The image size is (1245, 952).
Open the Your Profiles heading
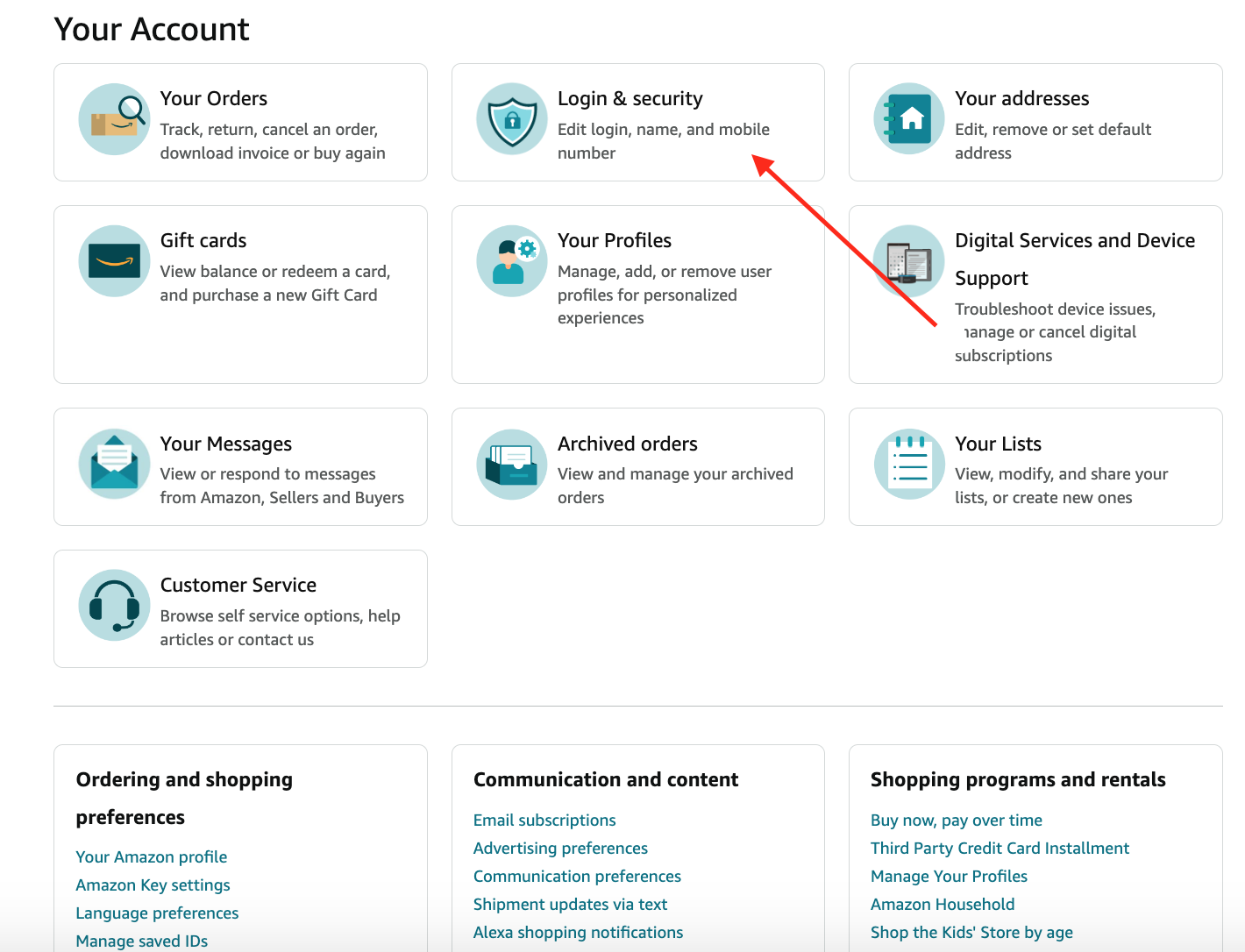[615, 241]
